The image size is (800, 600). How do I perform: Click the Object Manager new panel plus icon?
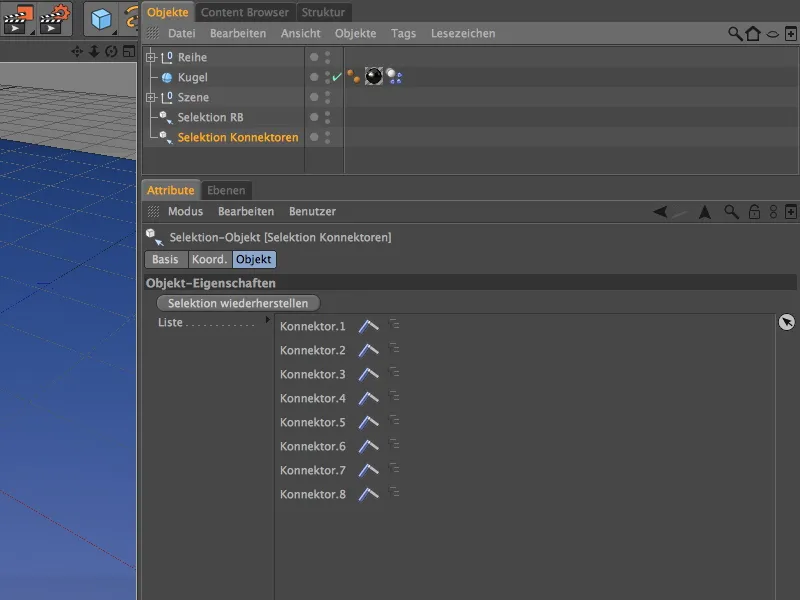point(791,34)
